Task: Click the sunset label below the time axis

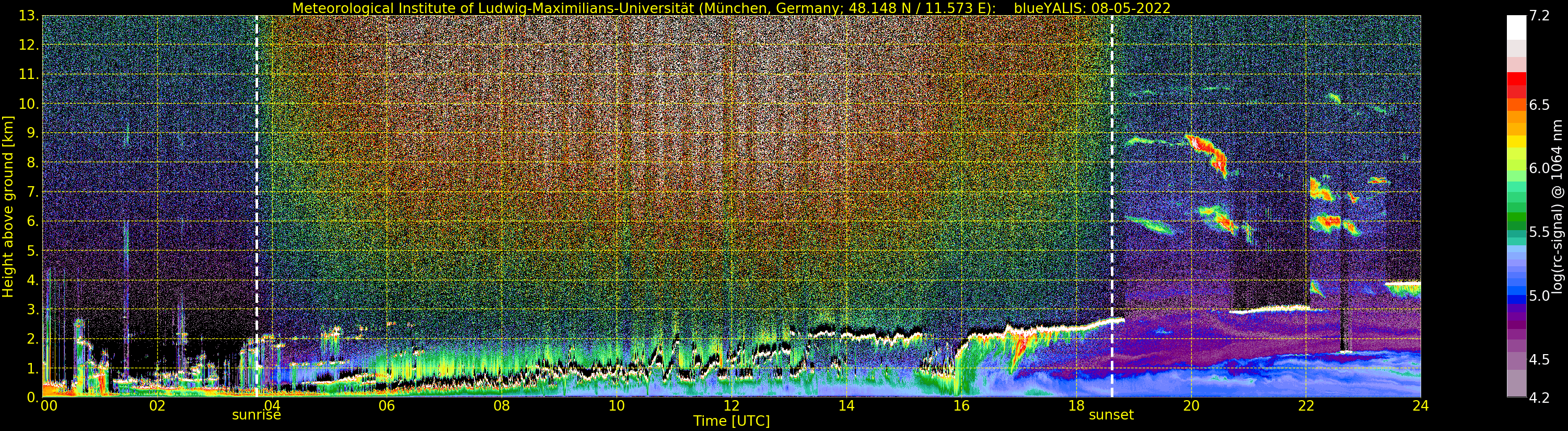Action: (x=1111, y=415)
